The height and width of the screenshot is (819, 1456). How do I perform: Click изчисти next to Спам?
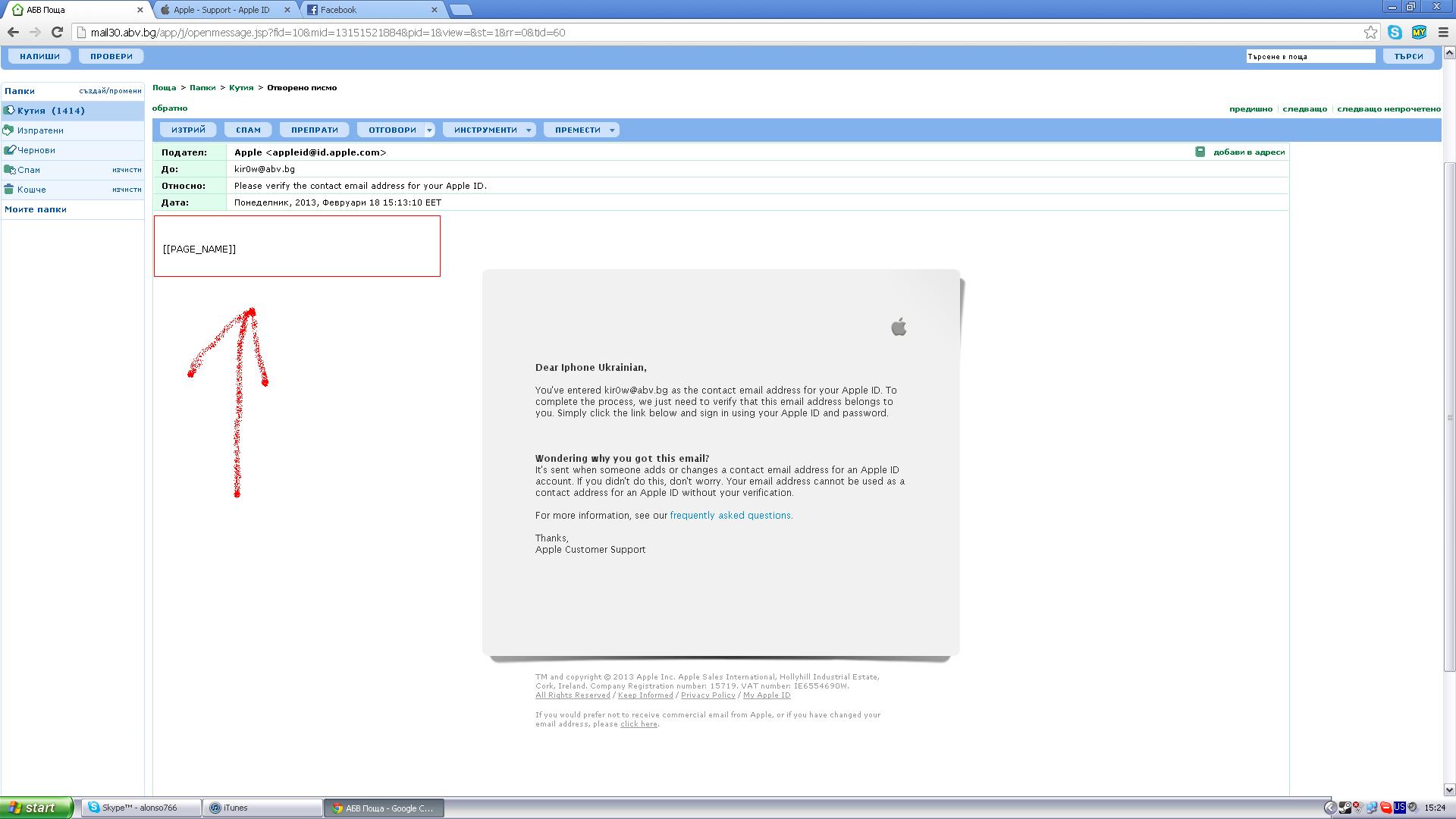[x=127, y=170]
